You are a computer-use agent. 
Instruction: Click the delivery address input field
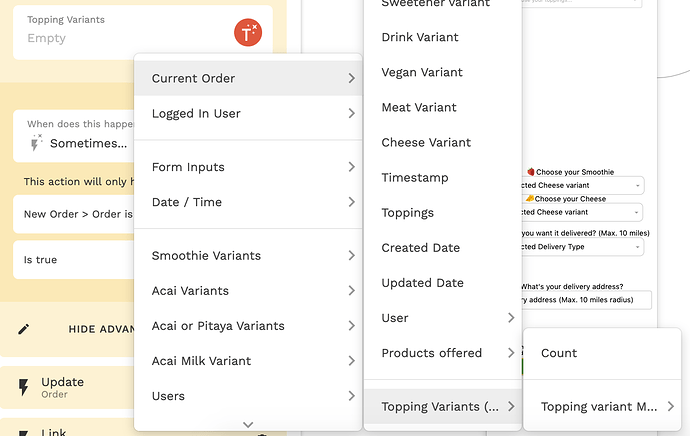point(583,300)
